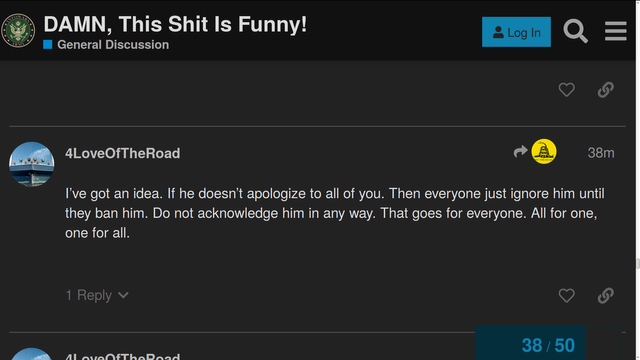Click the 38m post timestamp

[x=601, y=153]
